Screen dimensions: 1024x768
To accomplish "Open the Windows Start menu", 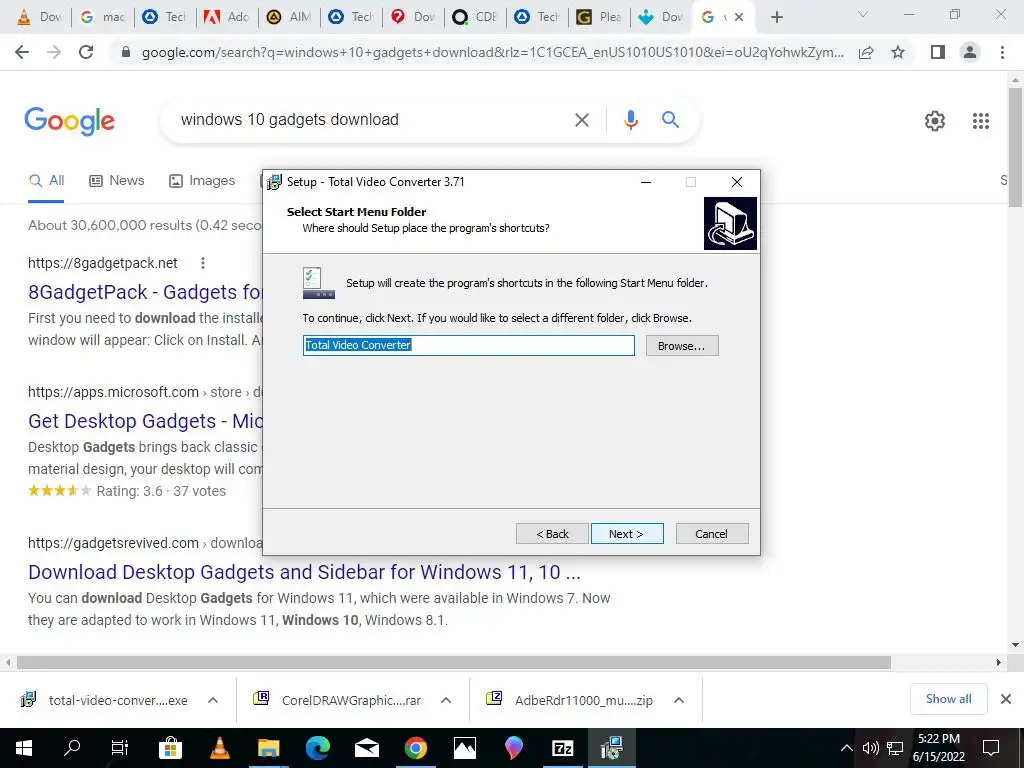I will point(24,748).
